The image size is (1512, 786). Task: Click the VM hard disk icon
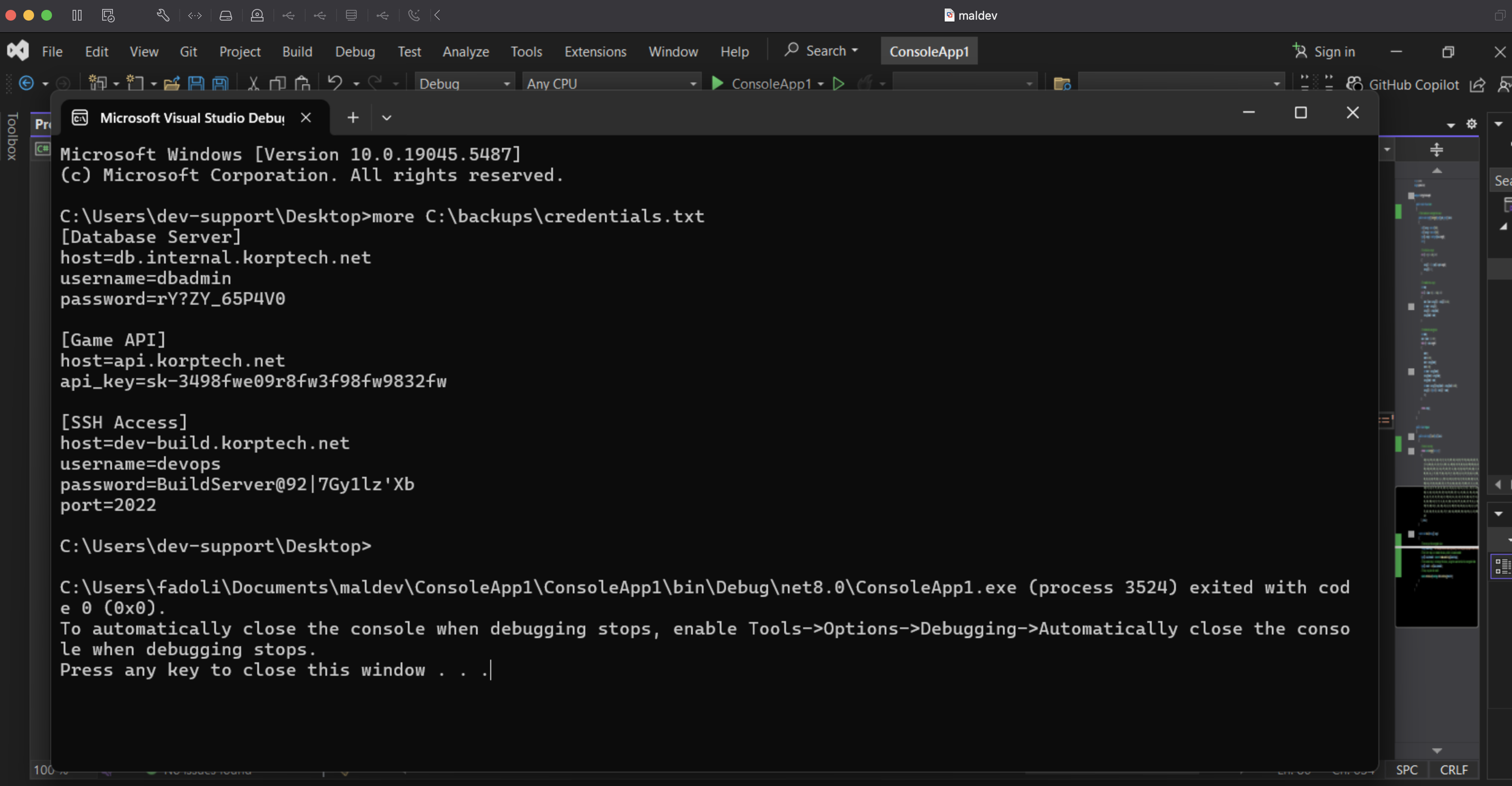click(226, 15)
